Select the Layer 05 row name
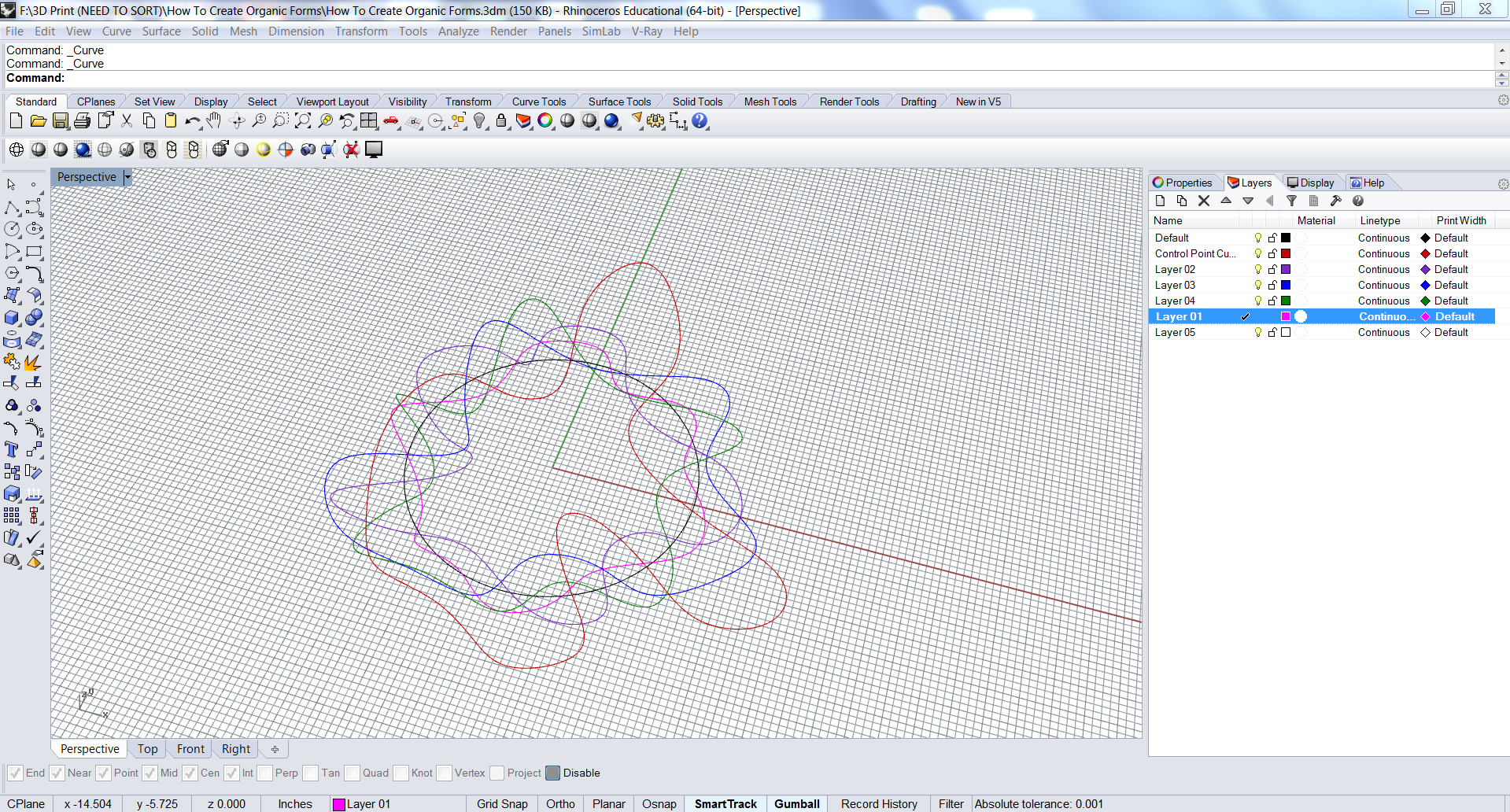 pos(1175,332)
